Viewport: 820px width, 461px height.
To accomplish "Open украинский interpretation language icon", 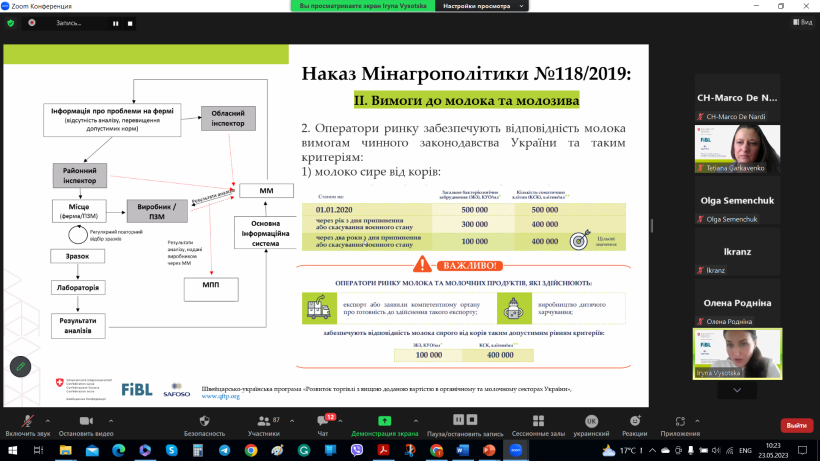I will coord(591,421).
